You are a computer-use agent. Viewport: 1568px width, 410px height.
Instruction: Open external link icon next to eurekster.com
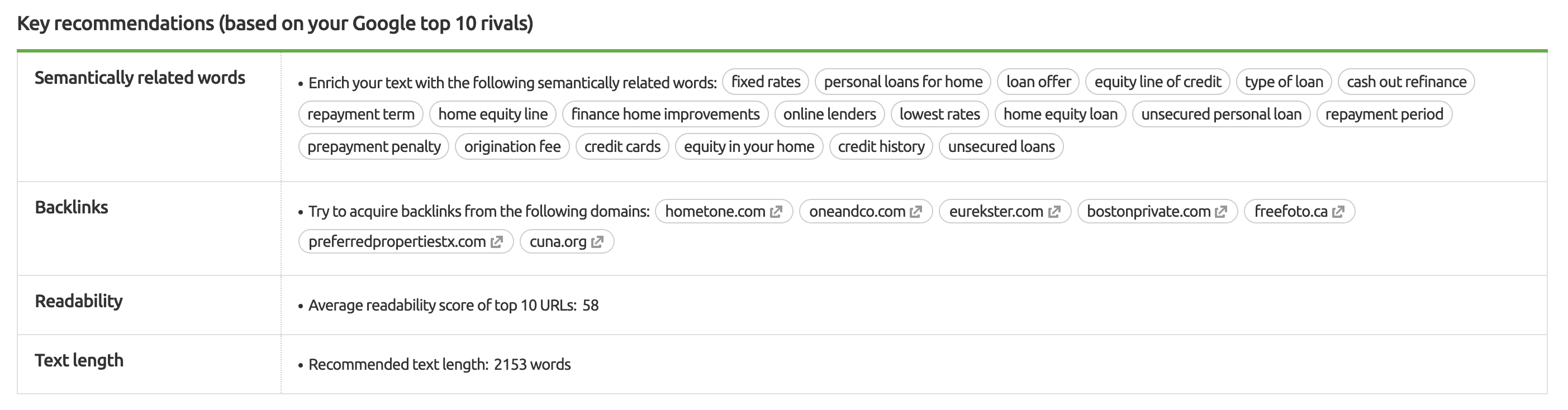pyautogui.click(x=1054, y=212)
